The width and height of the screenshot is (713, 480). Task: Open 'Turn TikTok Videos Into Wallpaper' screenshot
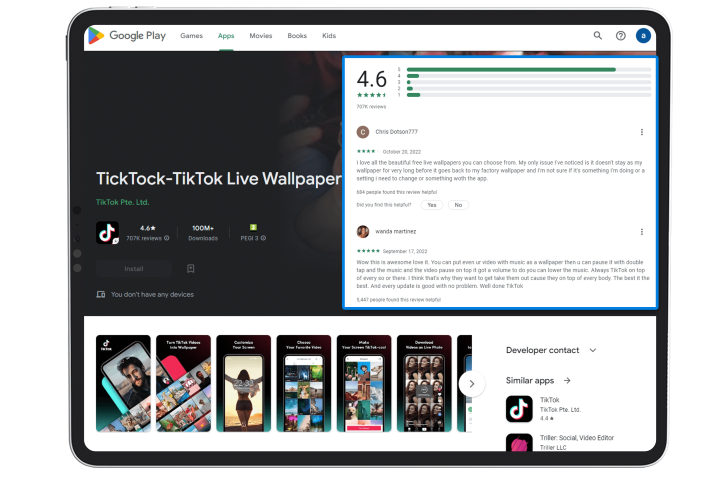[x=183, y=384]
